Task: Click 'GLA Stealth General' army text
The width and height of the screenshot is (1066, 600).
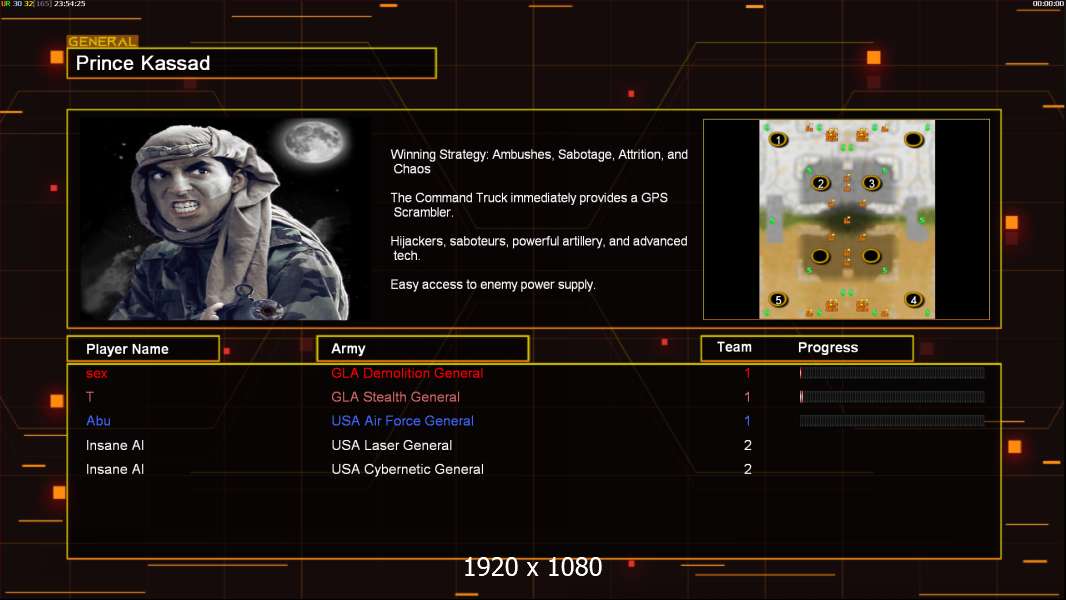Action: point(396,397)
